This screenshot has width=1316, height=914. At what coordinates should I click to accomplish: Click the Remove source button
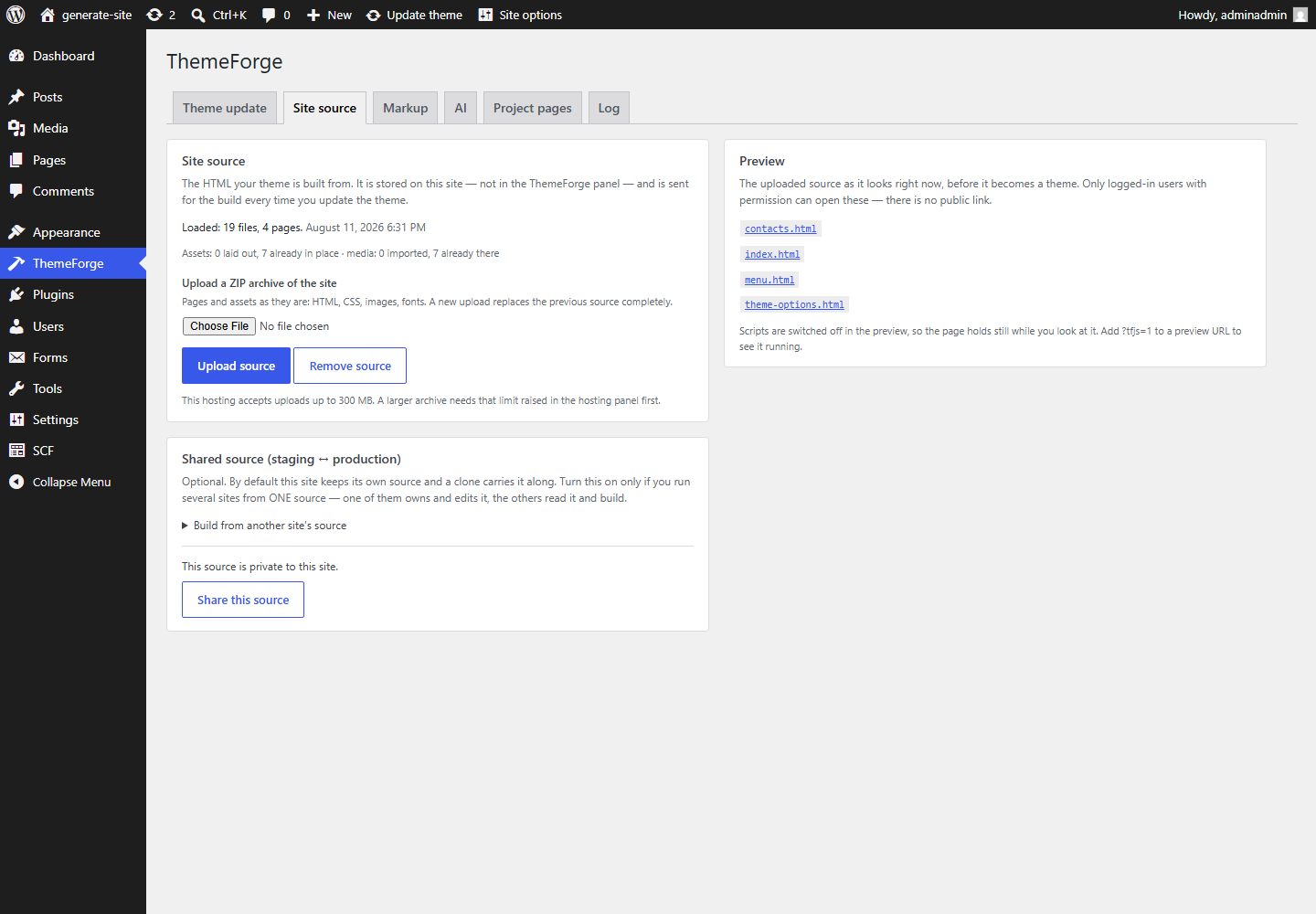pos(350,366)
